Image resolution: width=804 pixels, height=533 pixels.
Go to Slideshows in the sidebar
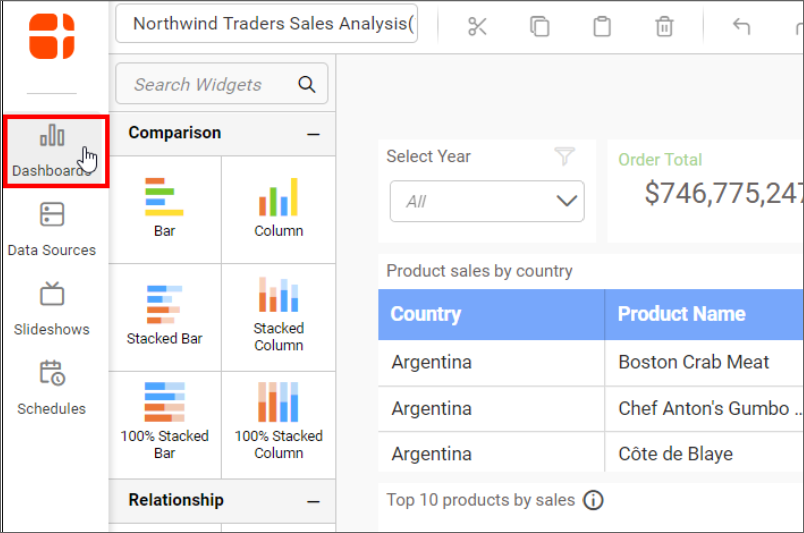pyautogui.click(x=52, y=308)
